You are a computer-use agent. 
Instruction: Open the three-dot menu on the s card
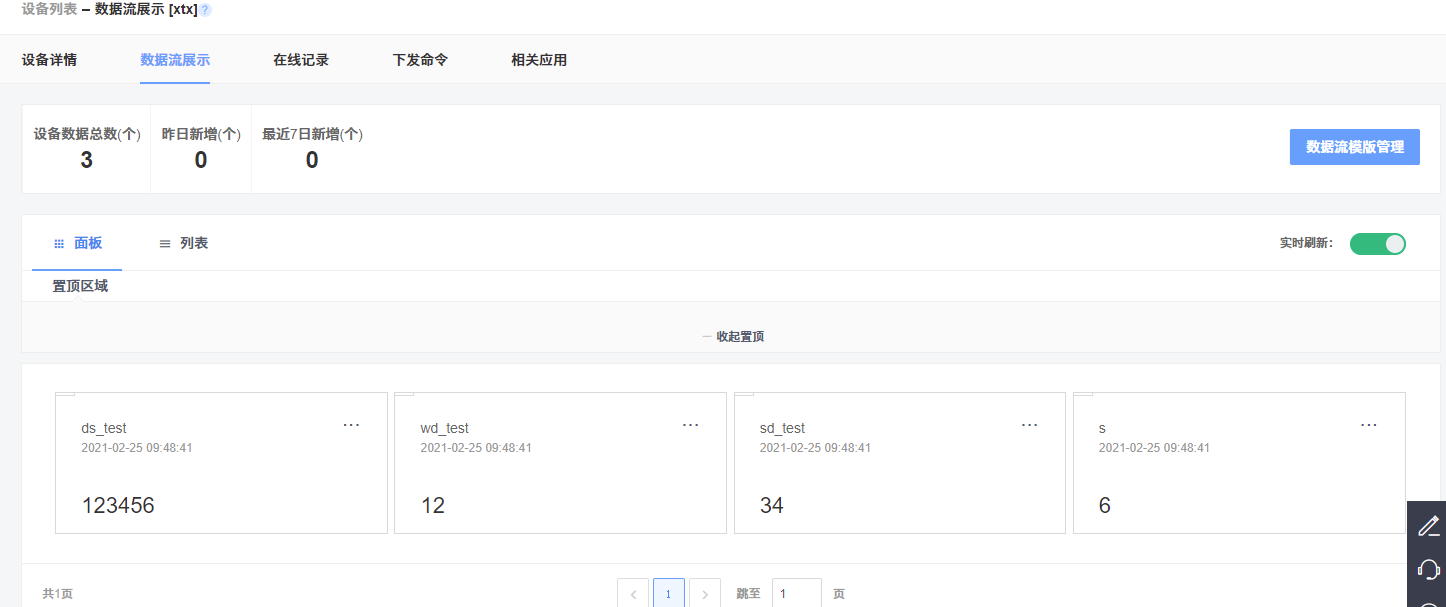(x=1368, y=425)
